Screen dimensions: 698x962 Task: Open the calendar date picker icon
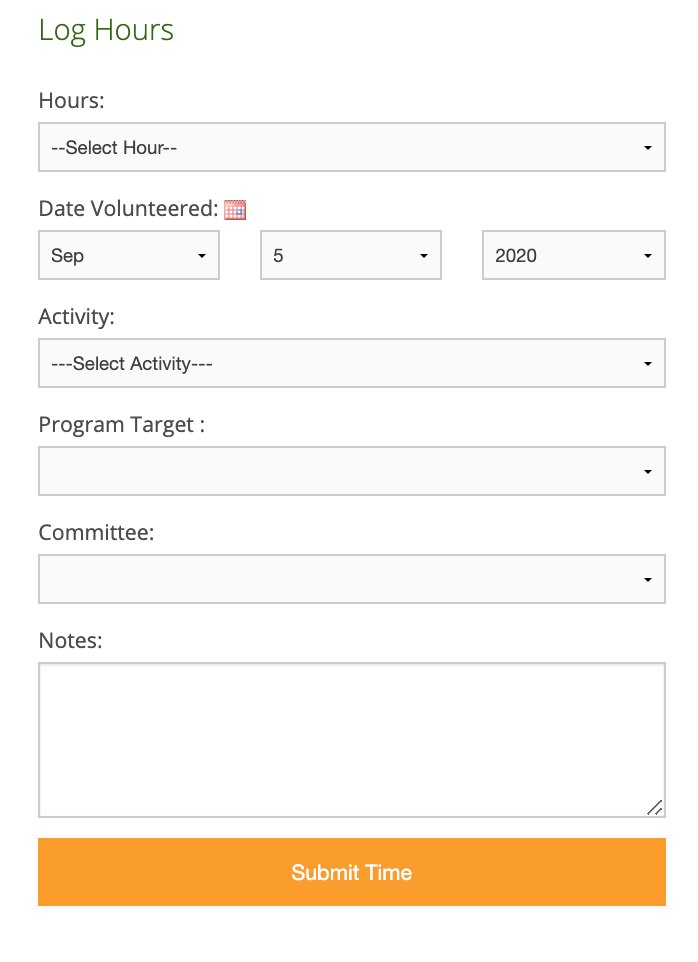tap(235, 210)
